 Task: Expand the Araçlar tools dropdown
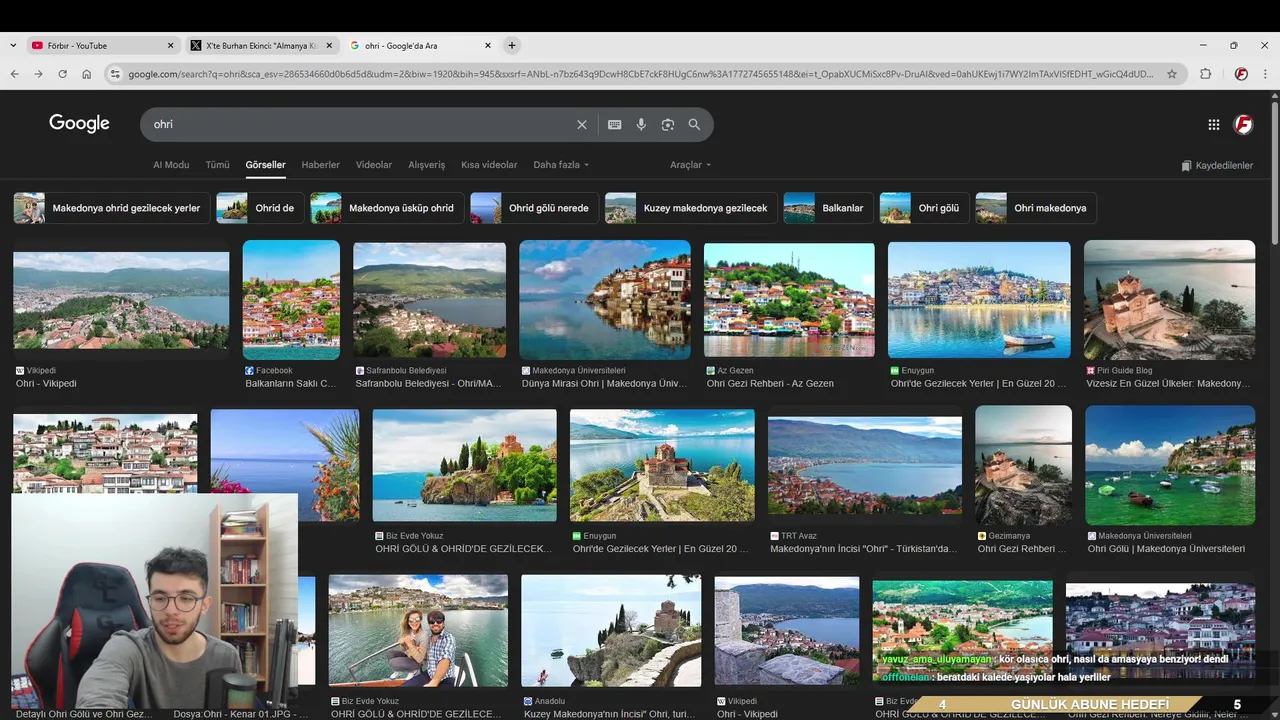click(x=691, y=165)
